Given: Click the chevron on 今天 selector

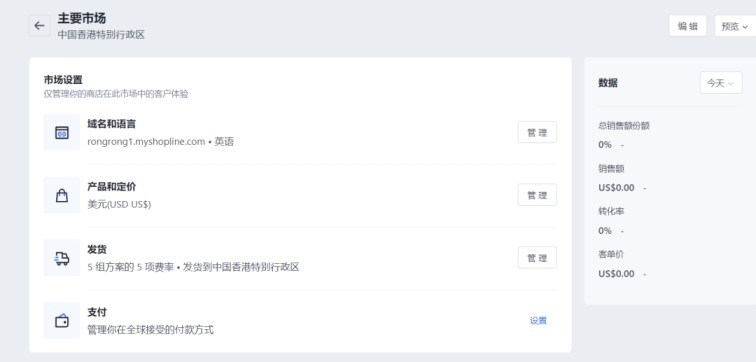Looking at the screenshot, I should click(731, 83).
